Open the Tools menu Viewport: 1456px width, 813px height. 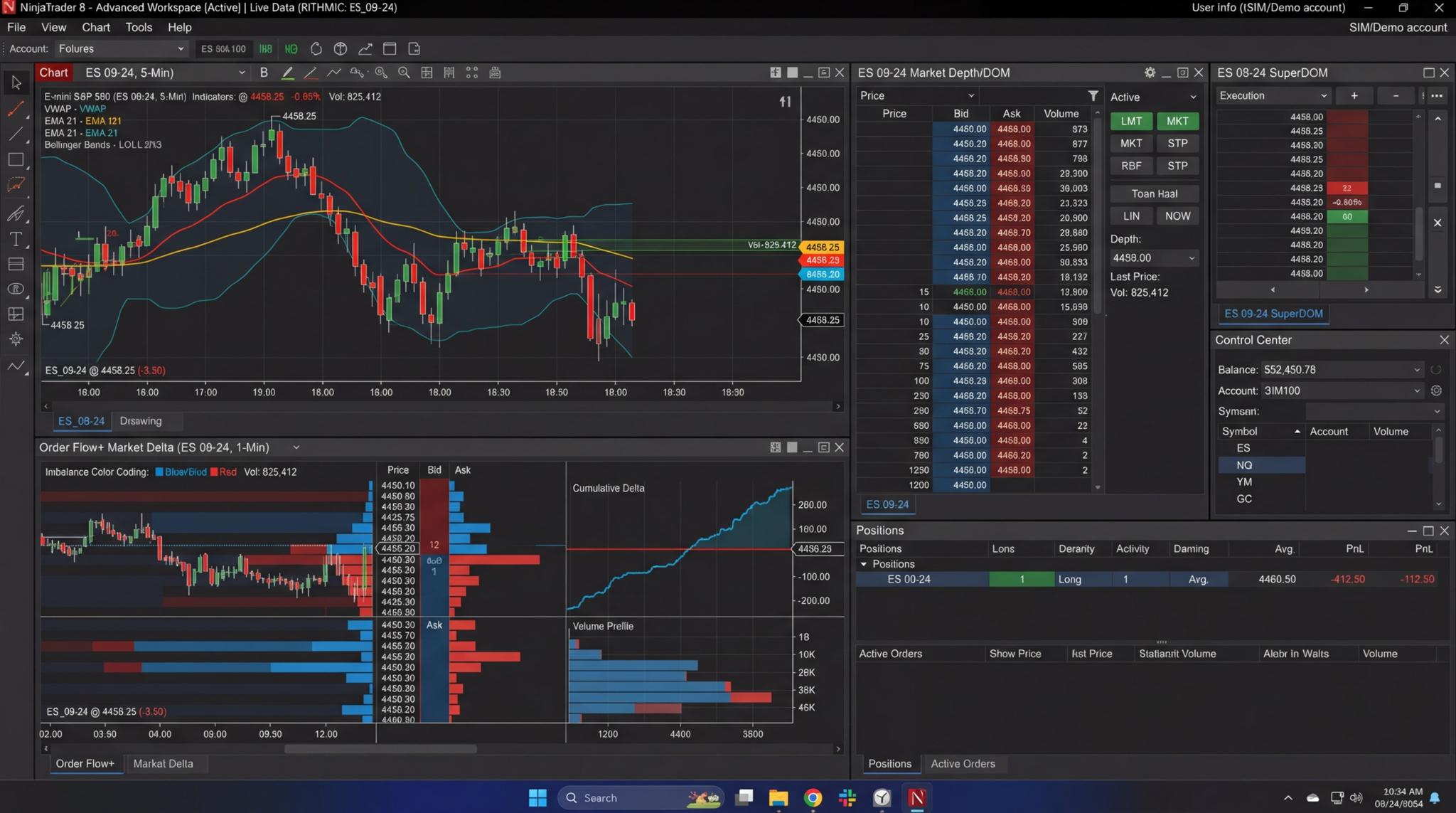pos(139,27)
